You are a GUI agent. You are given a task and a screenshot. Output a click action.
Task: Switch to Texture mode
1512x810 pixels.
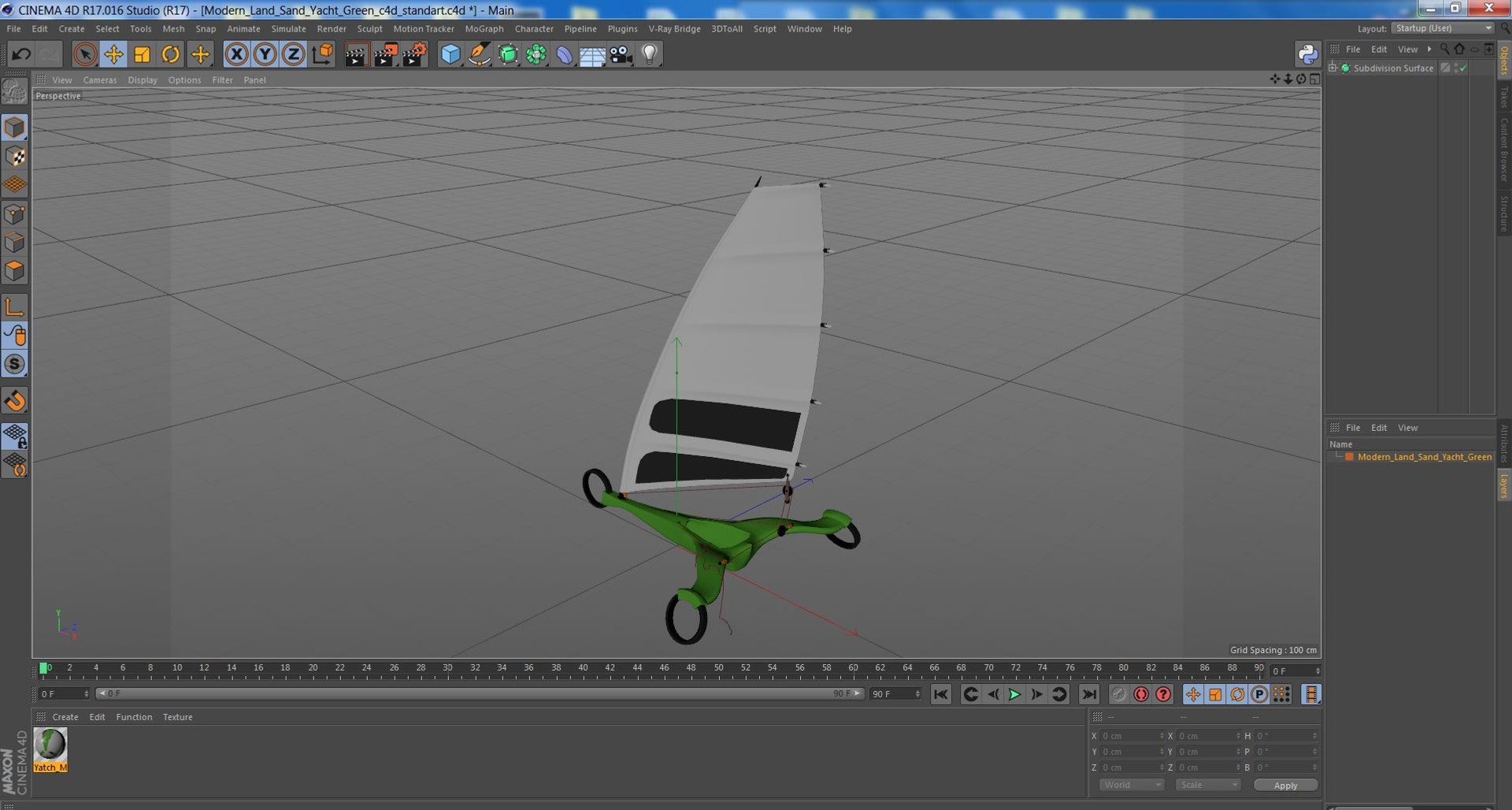[15, 156]
